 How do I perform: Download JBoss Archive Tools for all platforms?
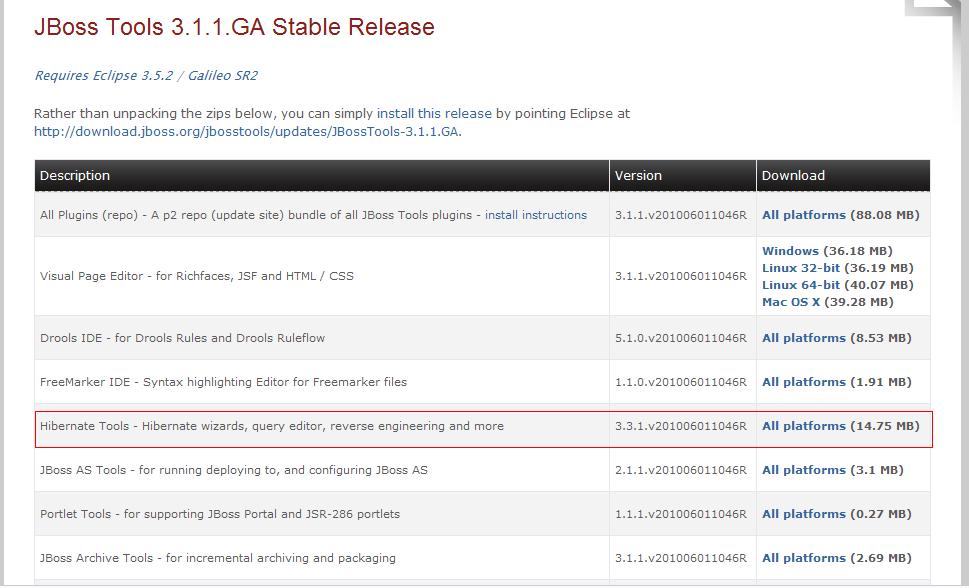pos(803,558)
